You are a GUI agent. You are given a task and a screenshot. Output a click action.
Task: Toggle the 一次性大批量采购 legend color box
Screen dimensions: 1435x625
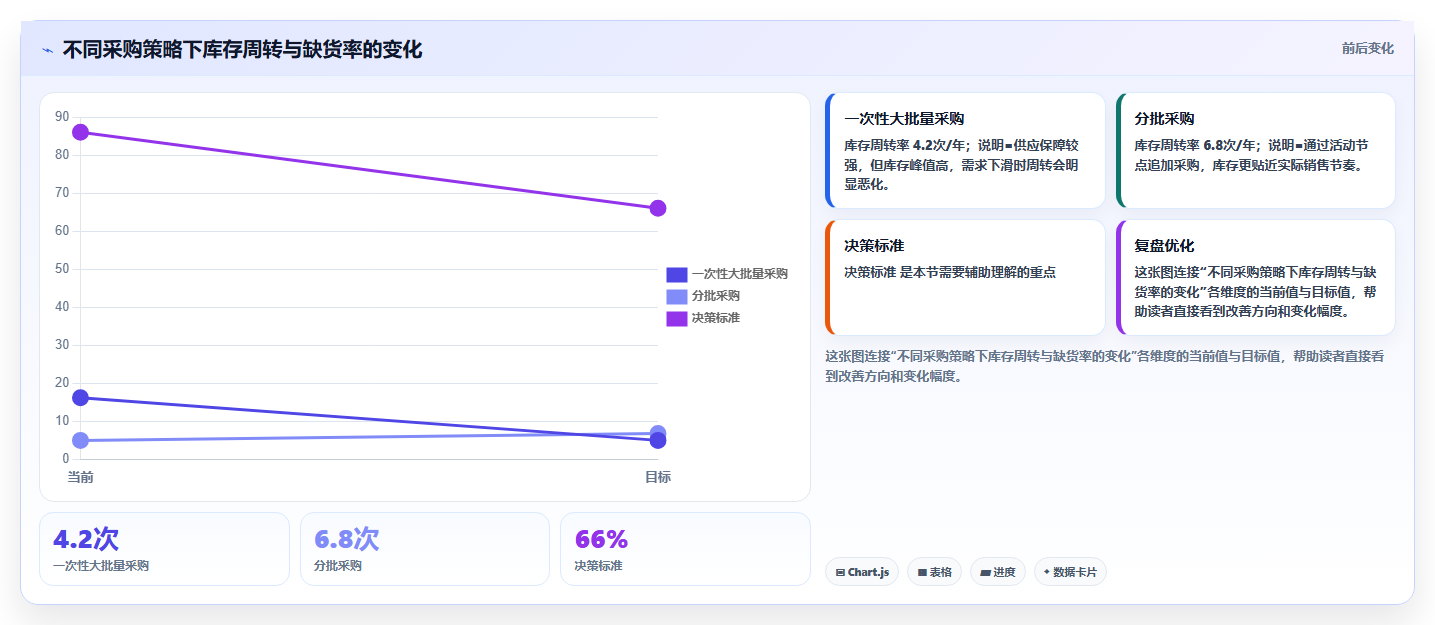point(677,274)
